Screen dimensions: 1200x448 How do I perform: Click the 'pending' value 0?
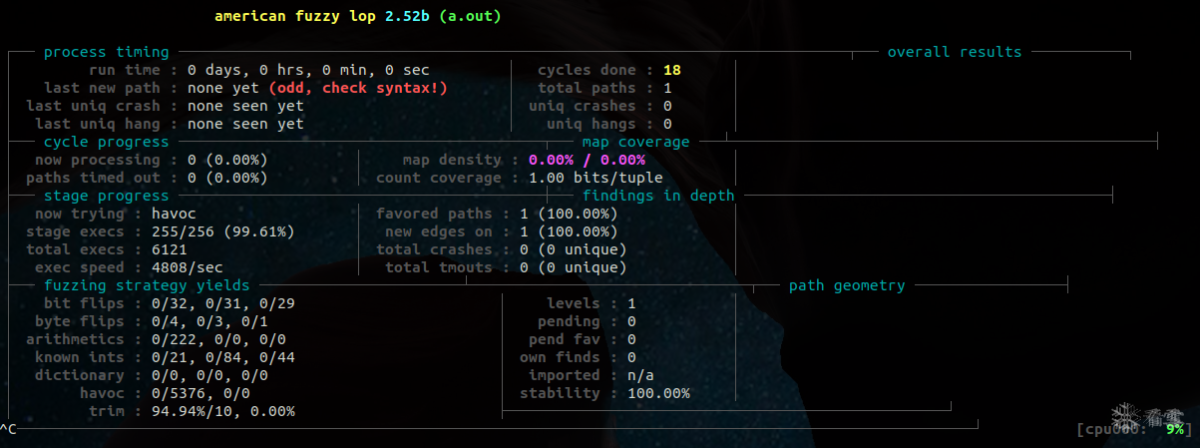coord(631,322)
